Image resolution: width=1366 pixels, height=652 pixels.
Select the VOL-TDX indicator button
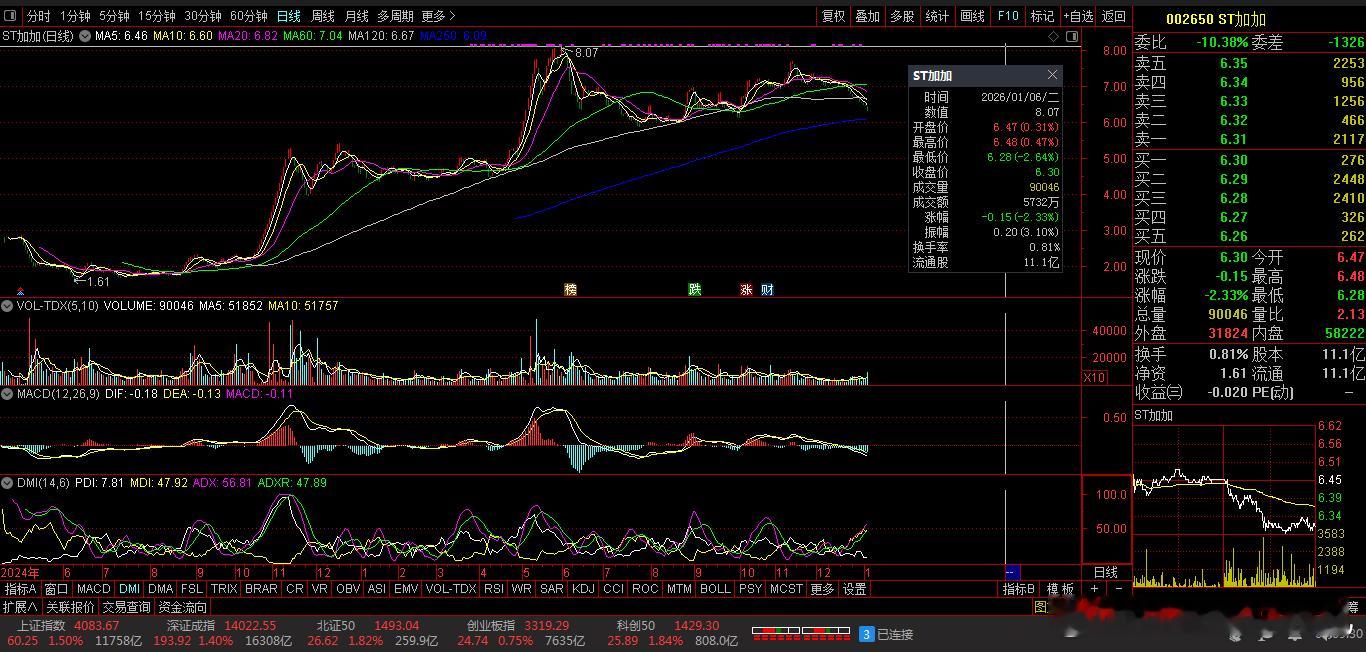click(x=451, y=589)
